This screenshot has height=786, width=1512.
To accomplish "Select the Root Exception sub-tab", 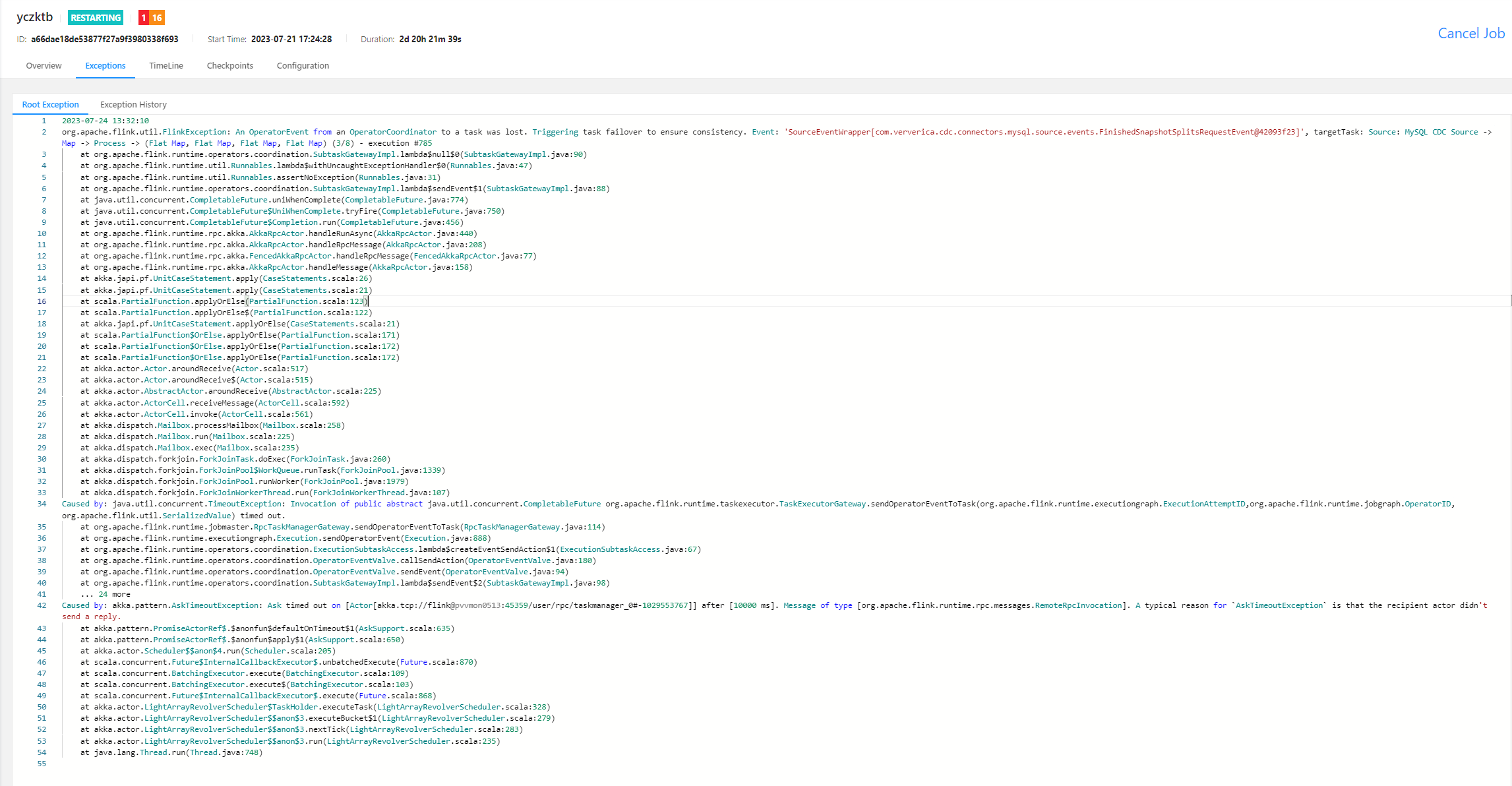I will [x=50, y=105].
